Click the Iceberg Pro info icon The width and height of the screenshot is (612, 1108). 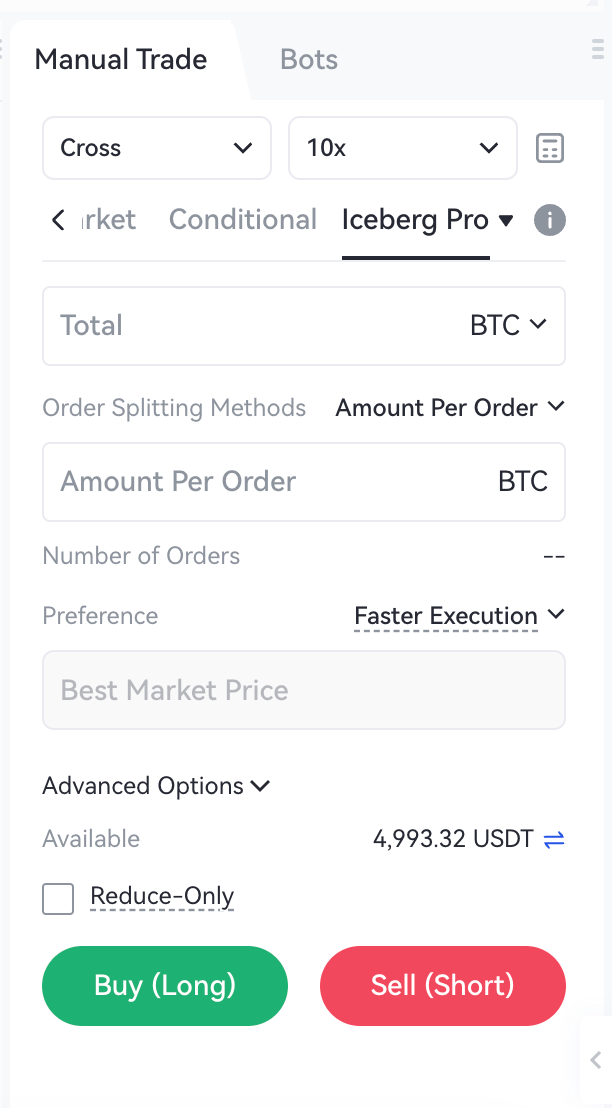pyautogui.click(x=550, y=220)
